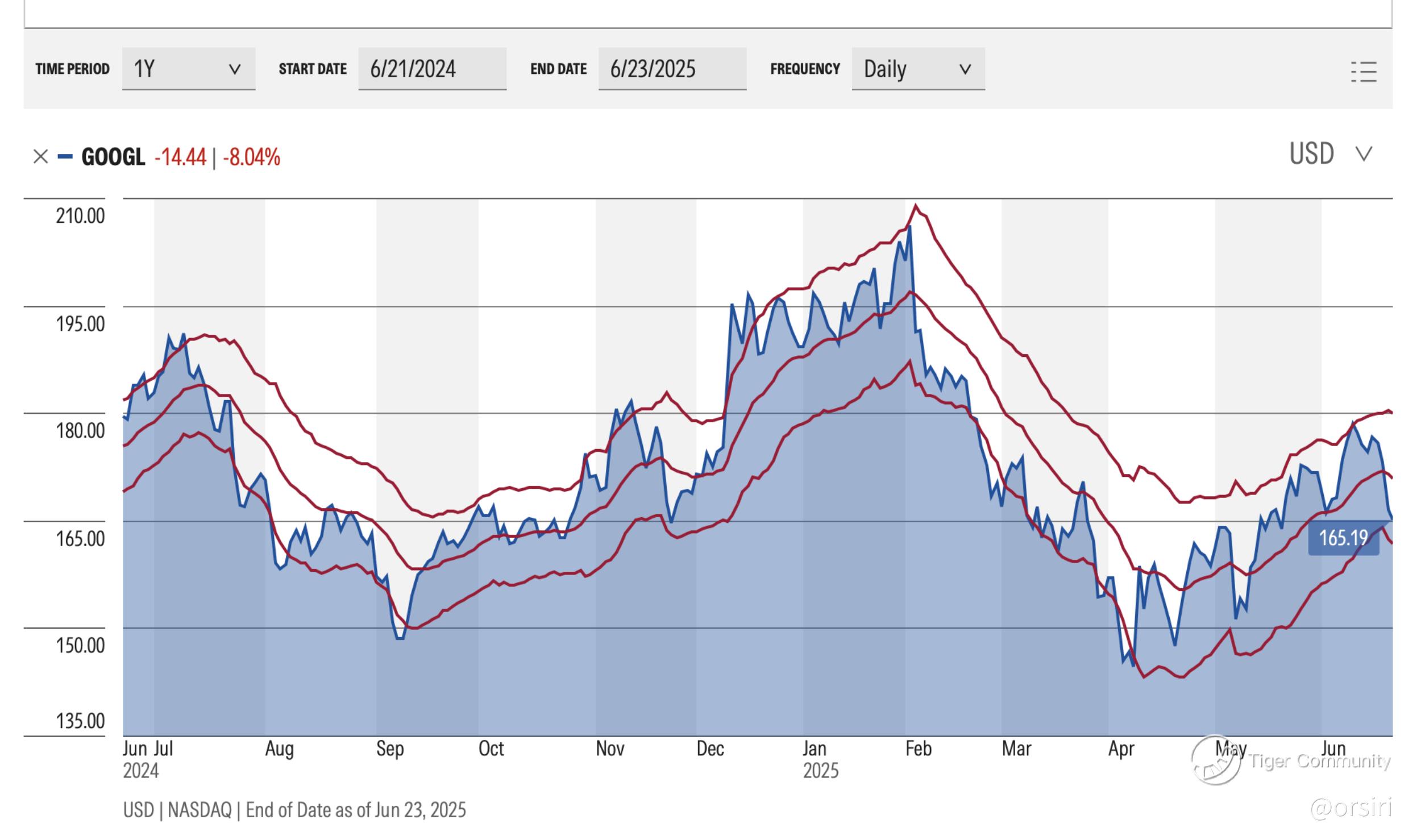Select the Feb month axis label
Viewport: 1421px width, 840px height.
918,748
